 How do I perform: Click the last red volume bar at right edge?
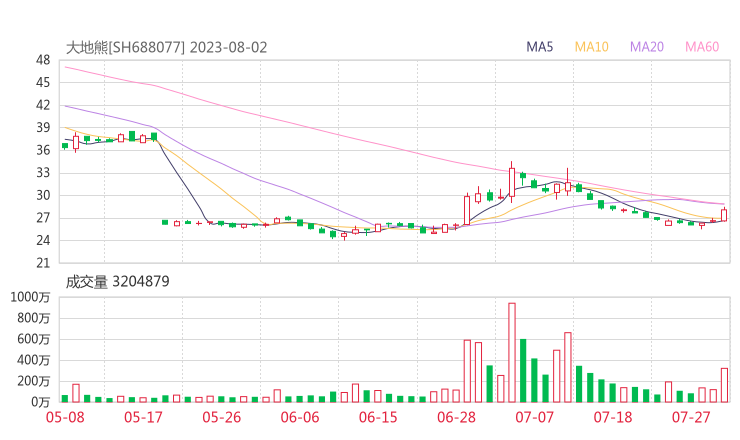(724, 385)
